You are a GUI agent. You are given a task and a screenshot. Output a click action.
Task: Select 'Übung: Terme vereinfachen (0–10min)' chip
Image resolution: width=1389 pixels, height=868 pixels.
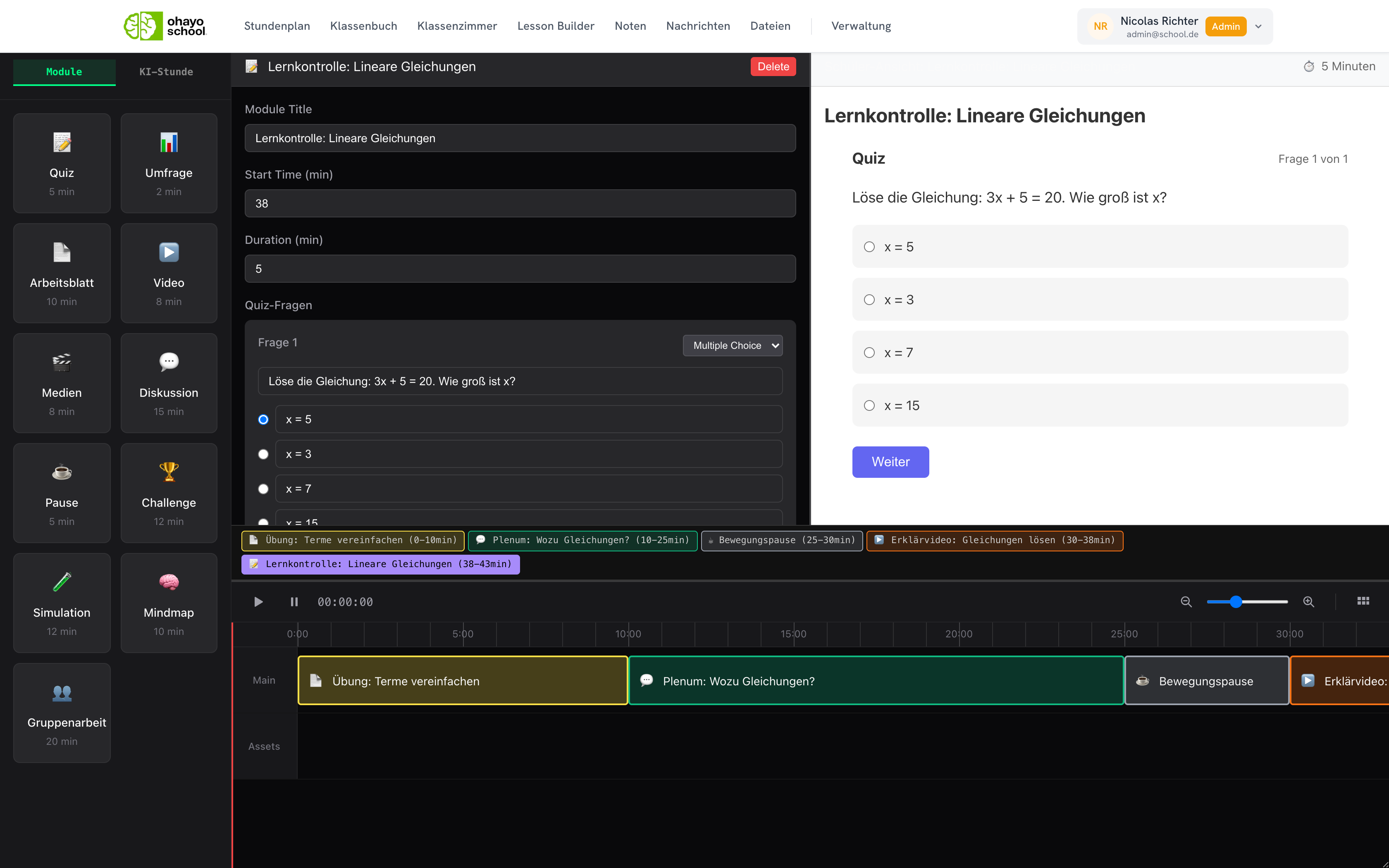353,540
